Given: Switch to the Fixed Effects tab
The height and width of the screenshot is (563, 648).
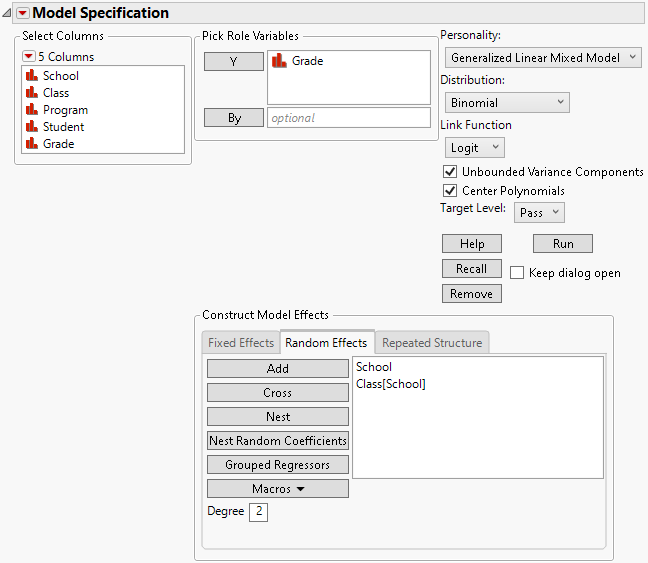Looking at the screenshot, I should 241,343.
